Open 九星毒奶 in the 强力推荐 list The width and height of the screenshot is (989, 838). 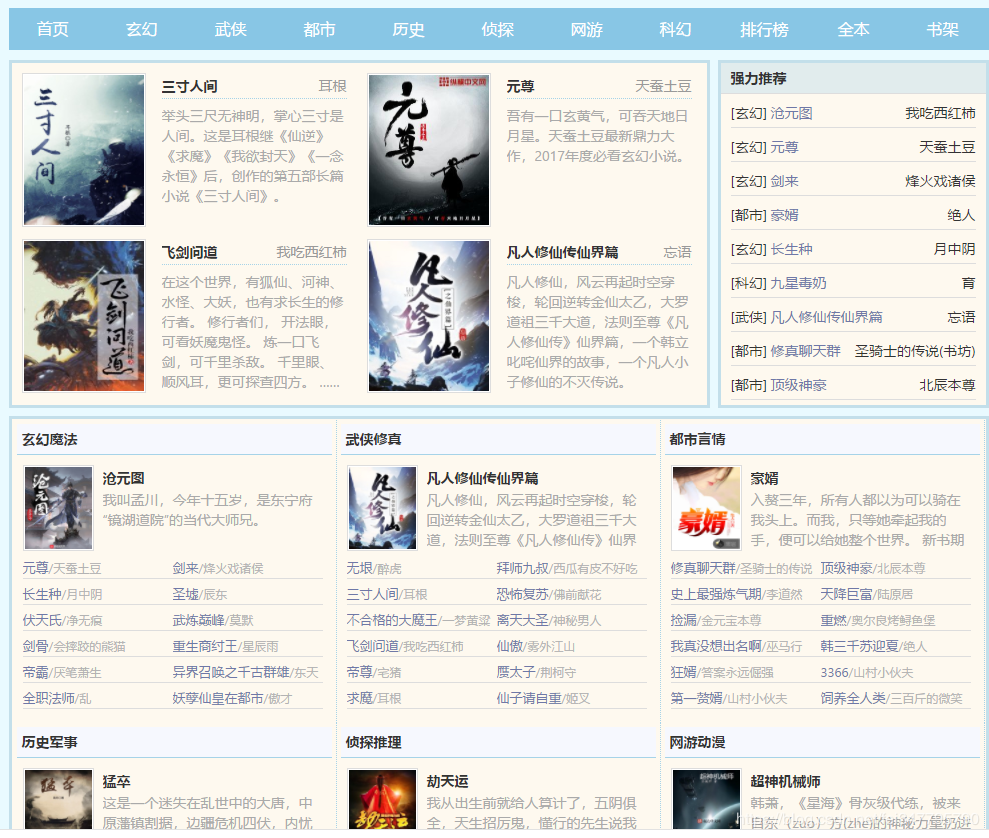pos(798,283)
